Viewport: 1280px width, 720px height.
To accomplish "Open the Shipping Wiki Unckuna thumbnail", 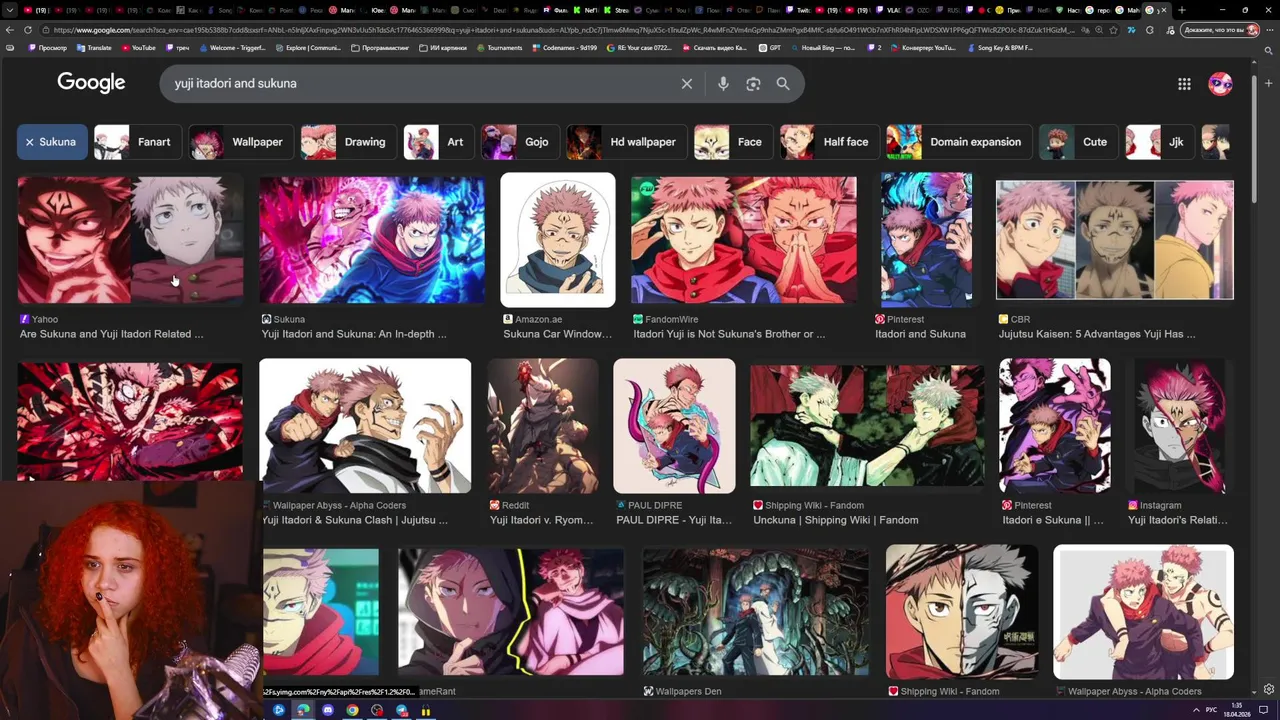I will click(x=867, y=426).
